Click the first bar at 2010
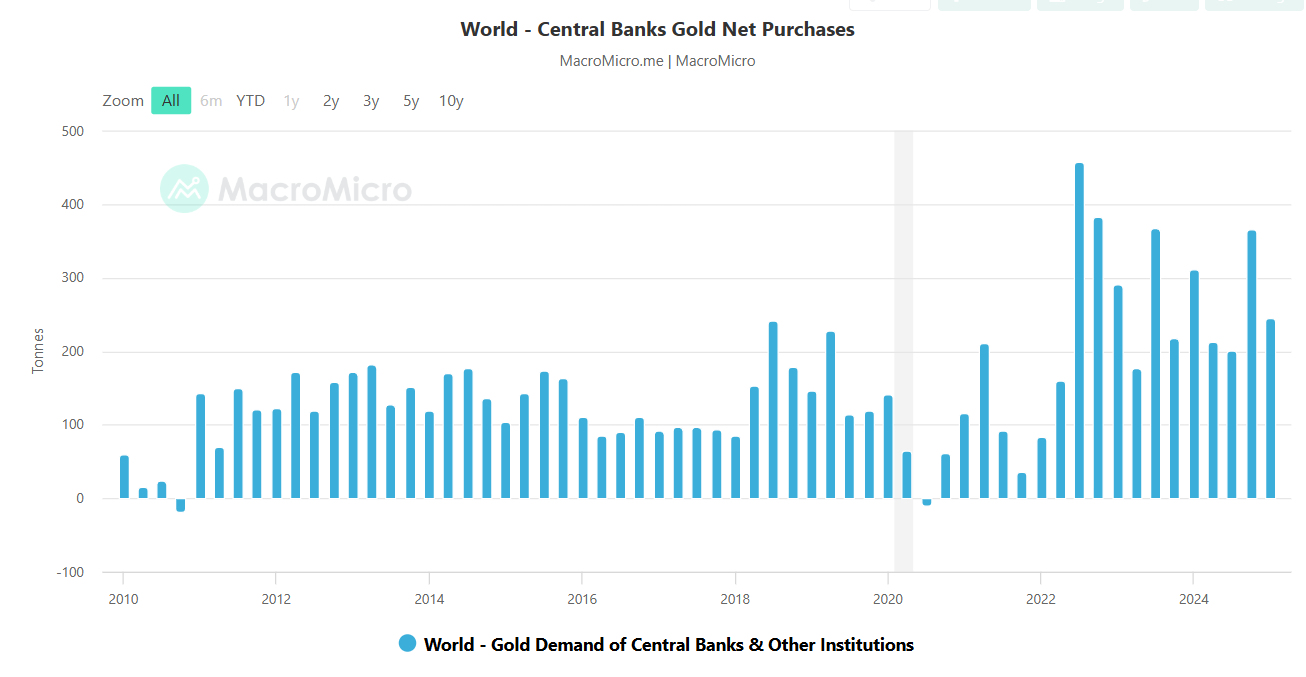This screenshot has width=1306, height=677. coord(124,477)
